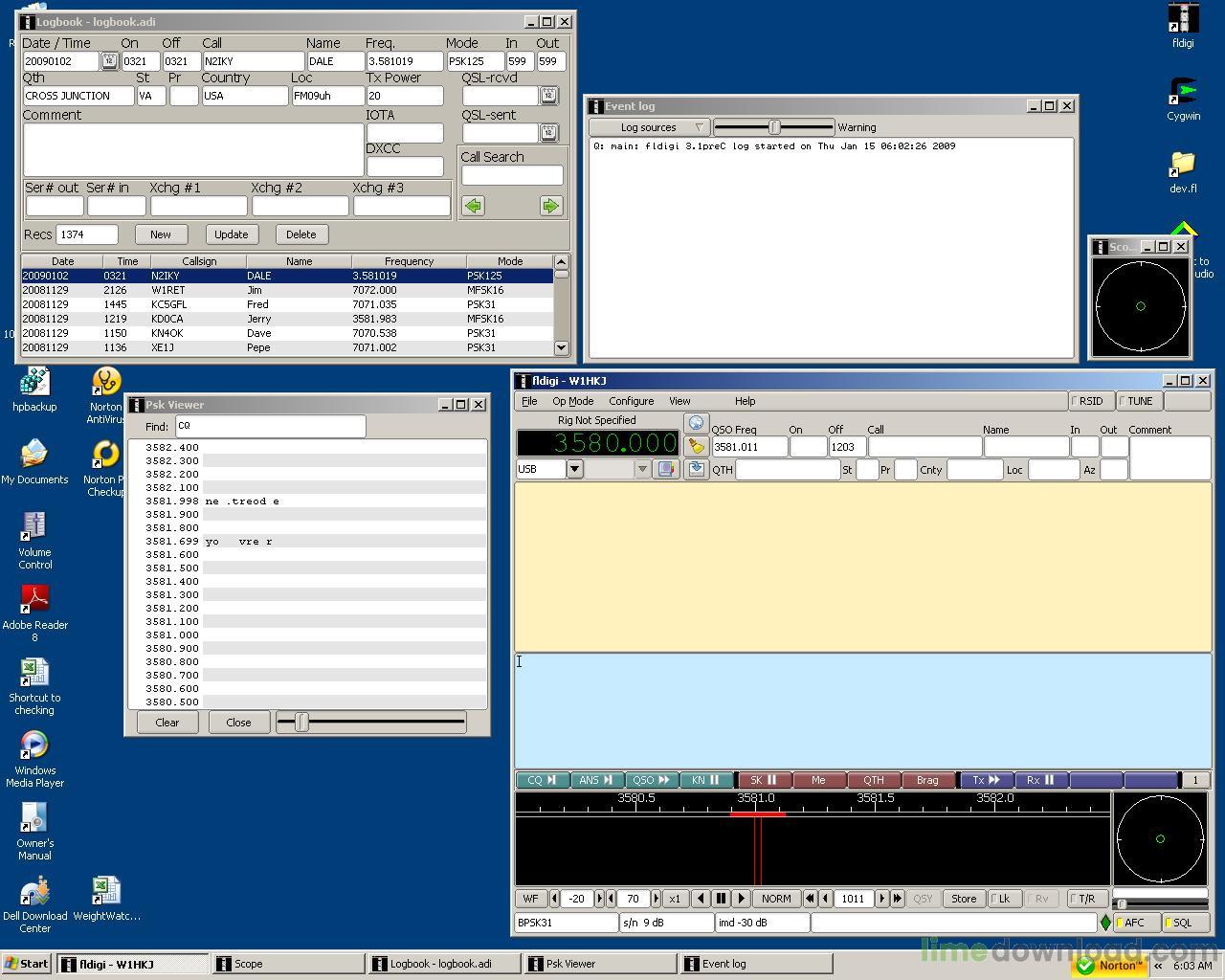Open the Op Mode menu
The image size is (1225, 980).
pos(572,401)
